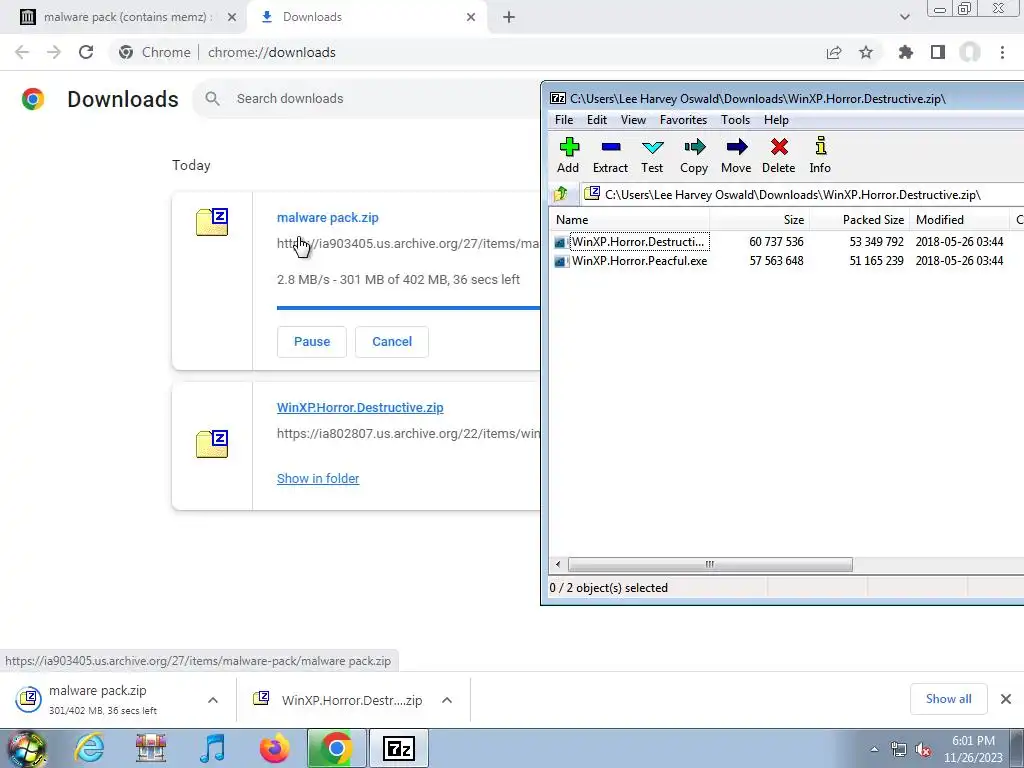1024x768 pixels.
Task: Click the taskbar clock showing 6:01 PM
Action: pyautogui.click(x=973, y=749)
